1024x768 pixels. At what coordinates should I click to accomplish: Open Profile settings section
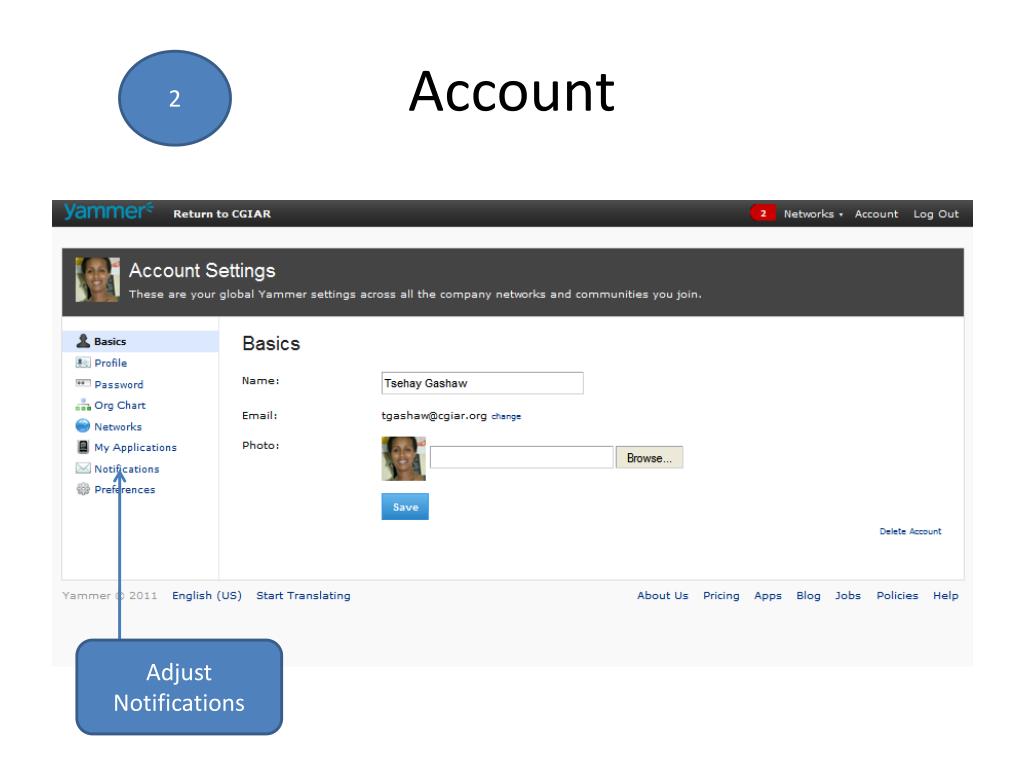(x=110, y=363)
